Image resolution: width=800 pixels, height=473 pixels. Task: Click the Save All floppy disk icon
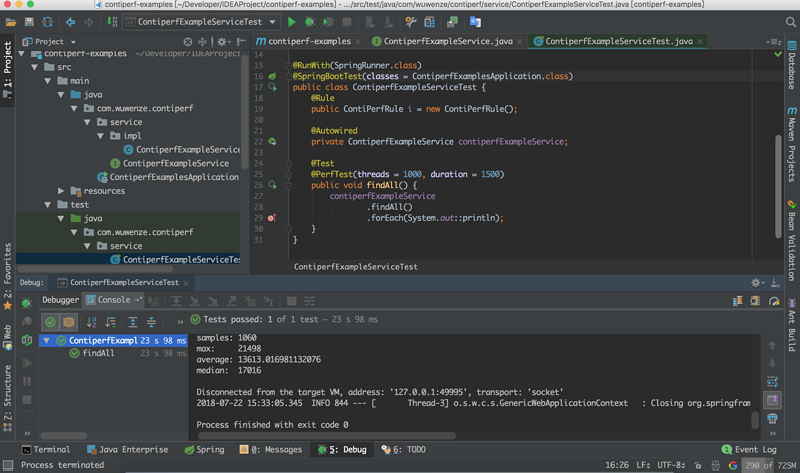click(x=29, y=22)
